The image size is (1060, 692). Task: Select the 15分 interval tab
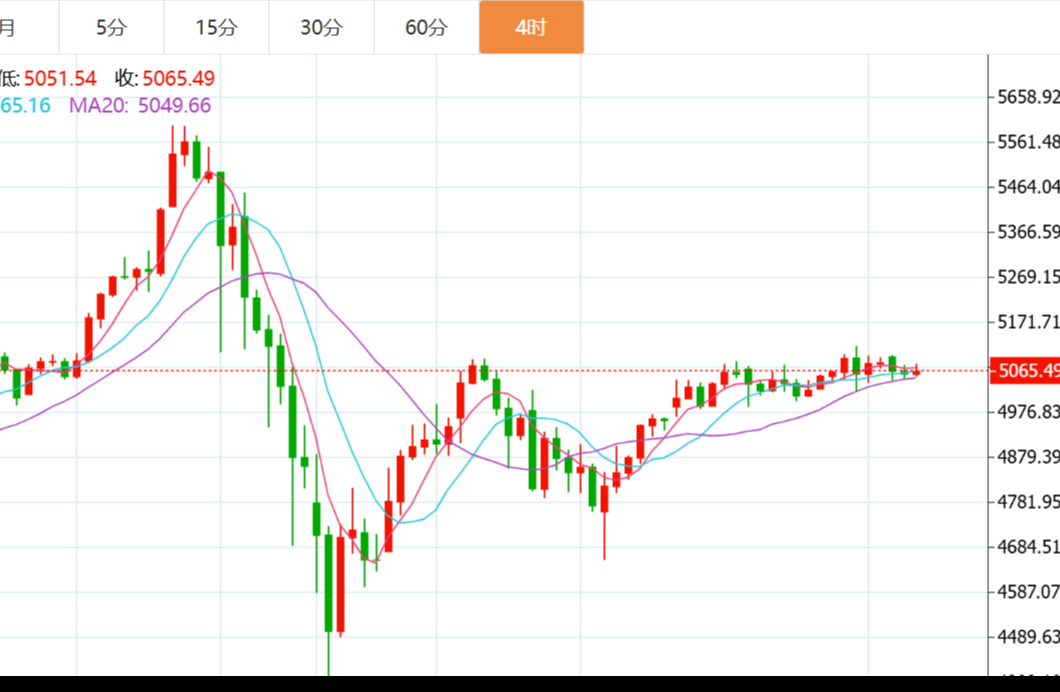click(216, 27)
